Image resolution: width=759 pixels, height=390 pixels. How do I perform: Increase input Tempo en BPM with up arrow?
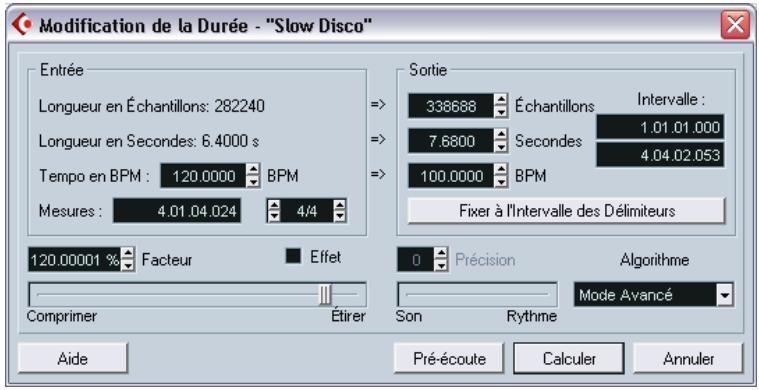[x=253, y=169]
